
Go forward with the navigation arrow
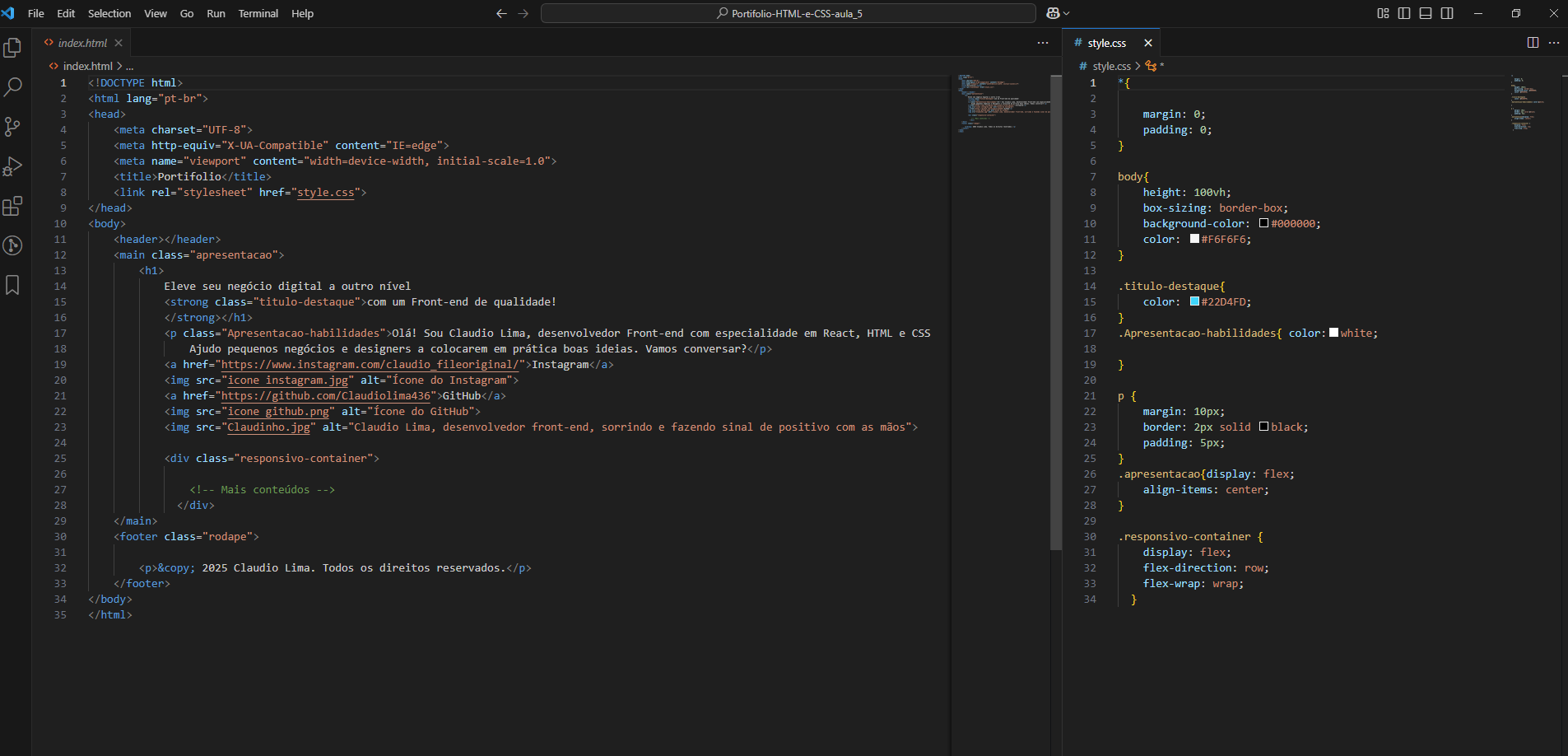pos(523,13)
